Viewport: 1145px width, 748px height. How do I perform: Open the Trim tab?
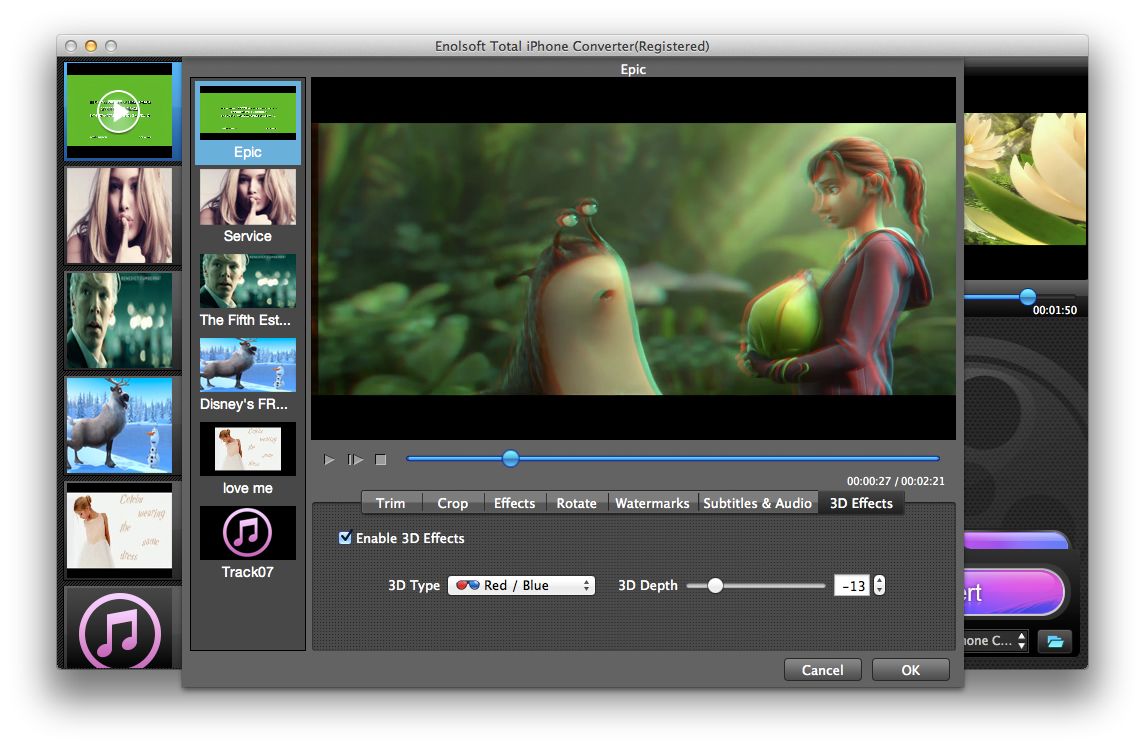pyautogui.click(x=391, y=503)
